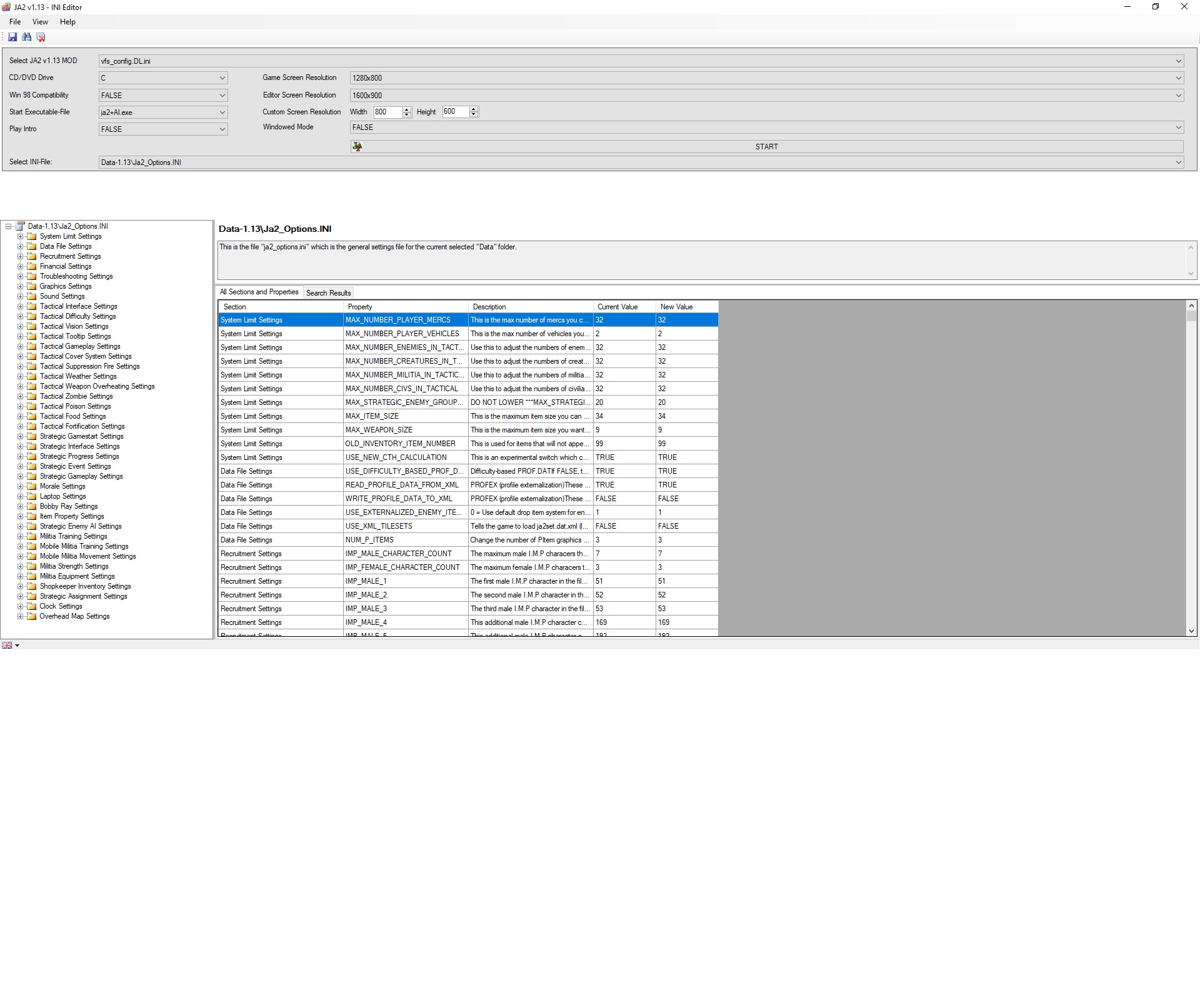
Task: Select the MAX_ITEM_SIZE property cell
Action: coord(406,416)
